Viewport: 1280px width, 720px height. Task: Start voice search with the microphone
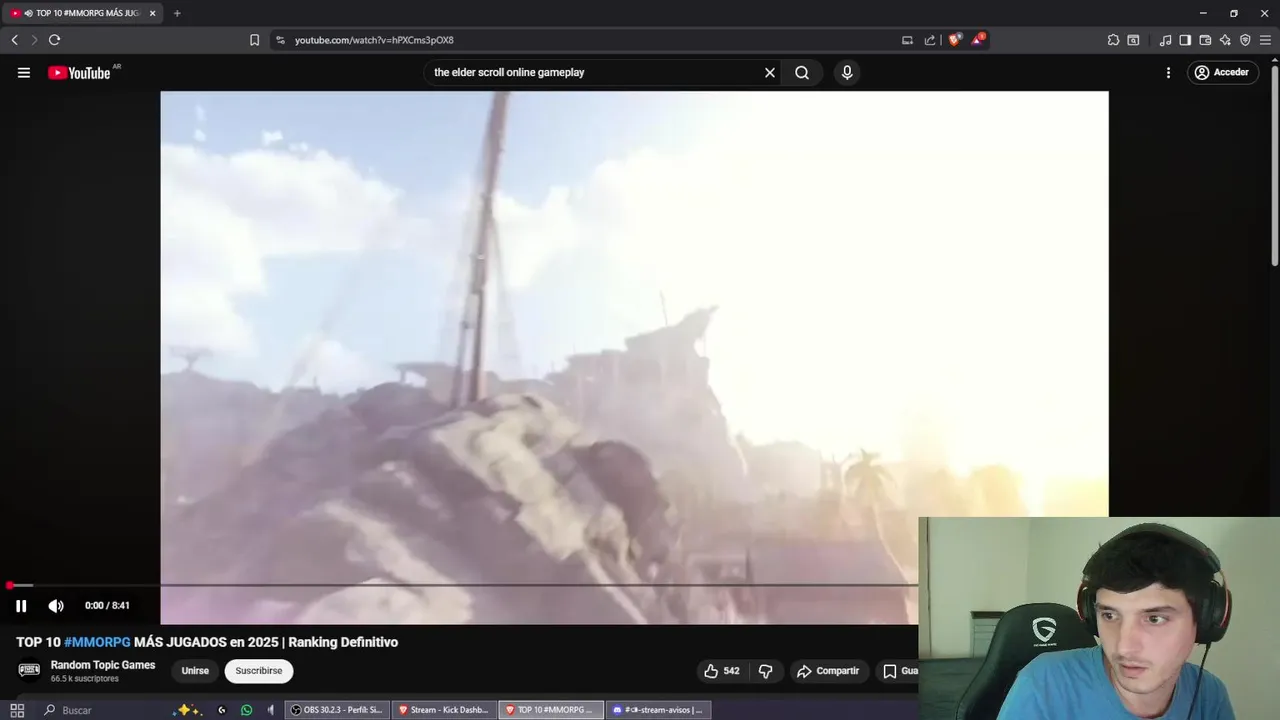click(x=847, y=72)
